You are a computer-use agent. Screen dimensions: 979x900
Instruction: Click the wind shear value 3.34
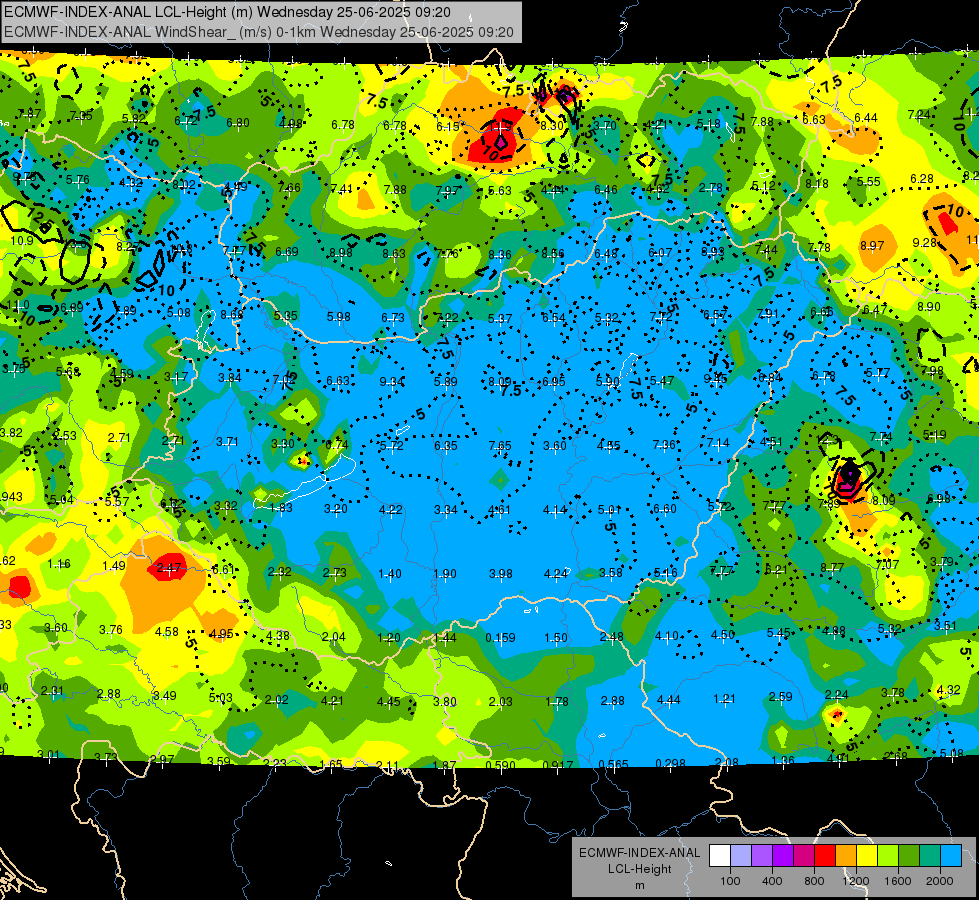[x=446, y=510]
